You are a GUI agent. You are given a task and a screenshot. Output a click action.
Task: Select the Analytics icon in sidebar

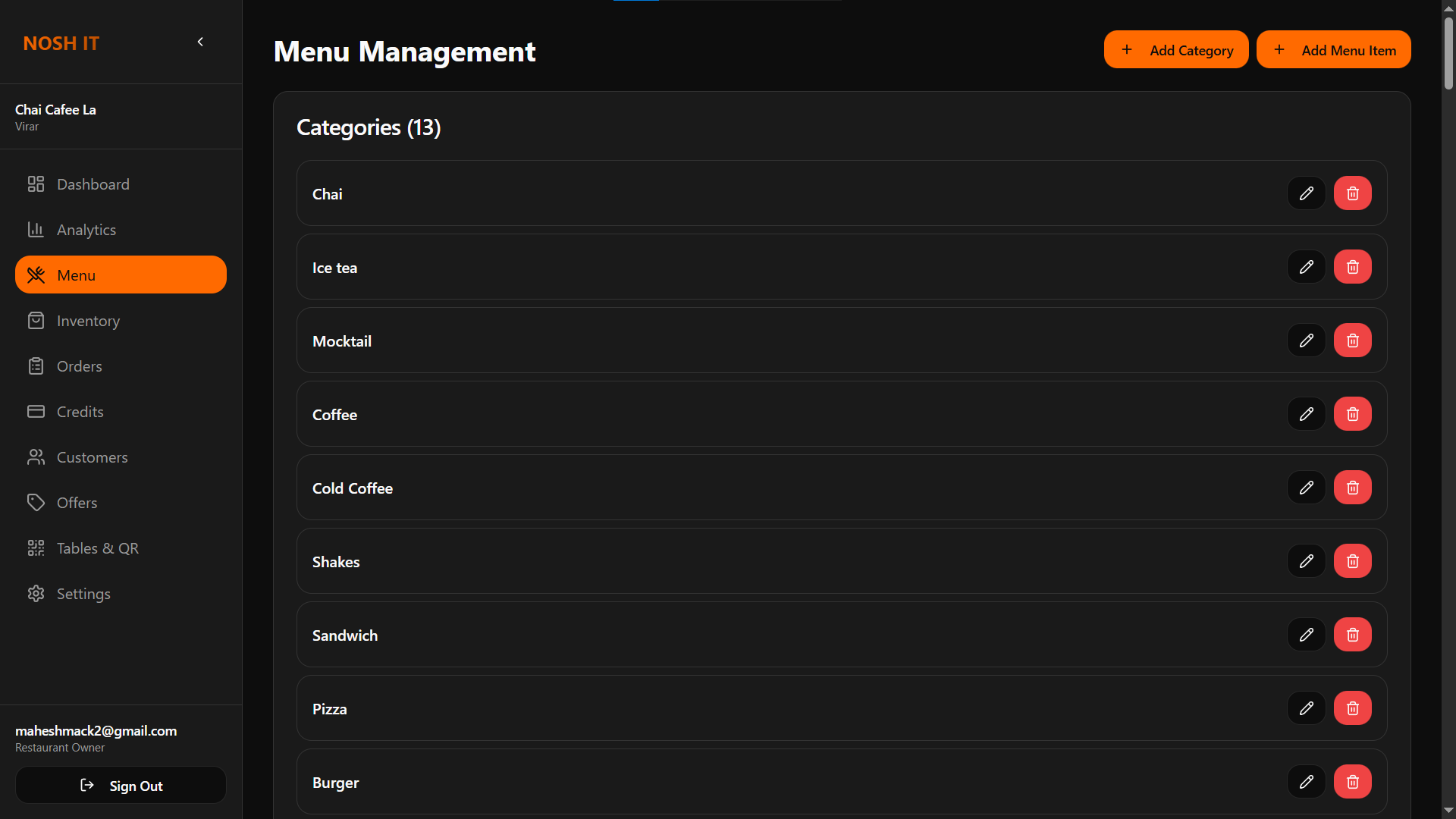36,229
